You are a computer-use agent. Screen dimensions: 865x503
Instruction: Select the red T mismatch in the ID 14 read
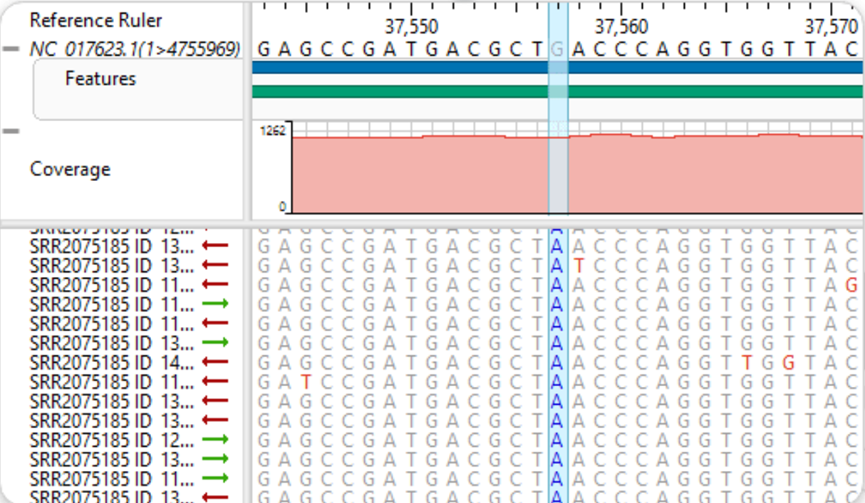point(746,362)
